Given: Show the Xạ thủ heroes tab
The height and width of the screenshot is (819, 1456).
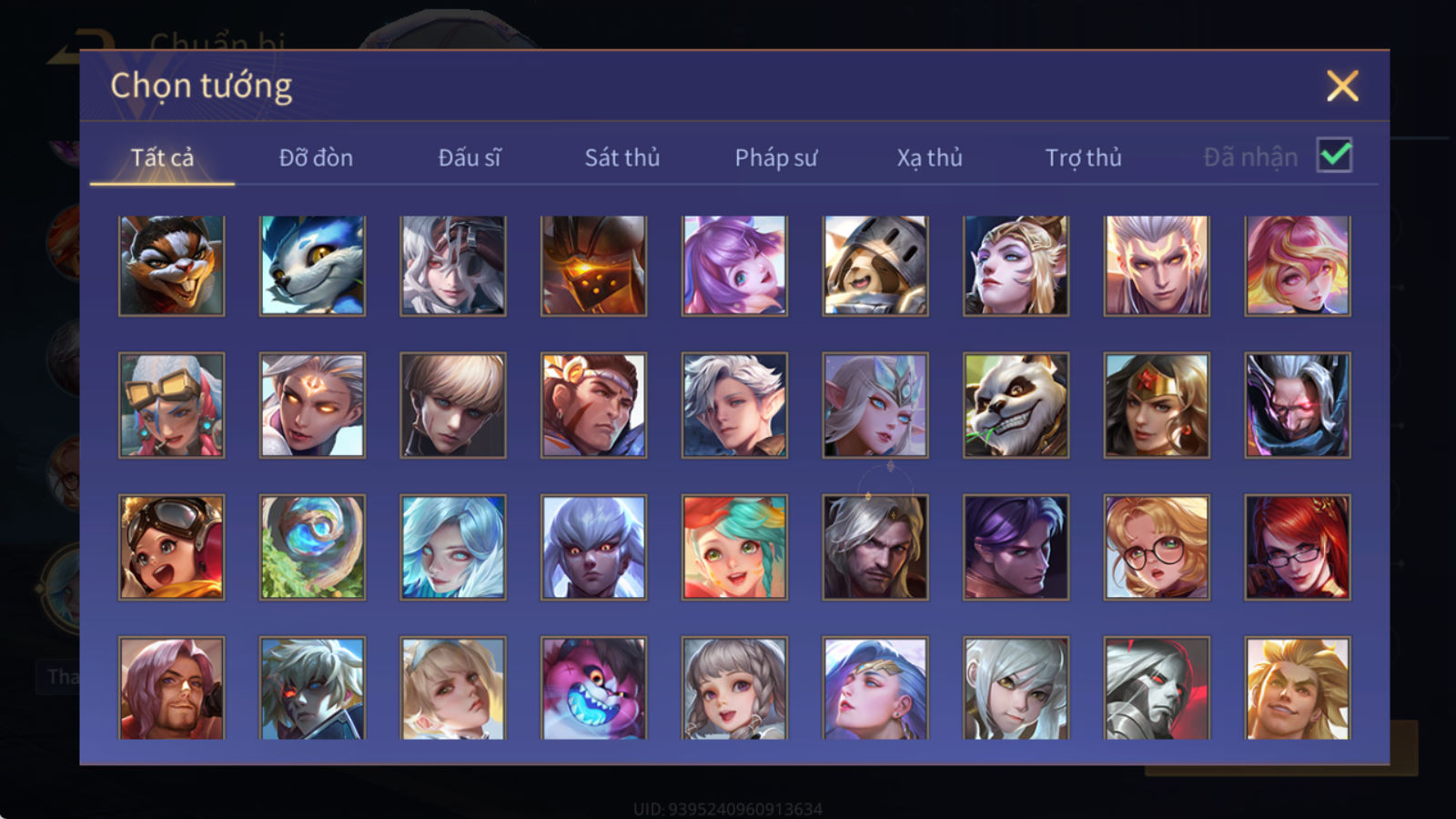Looking at the screenshot, I should [929, 157].
